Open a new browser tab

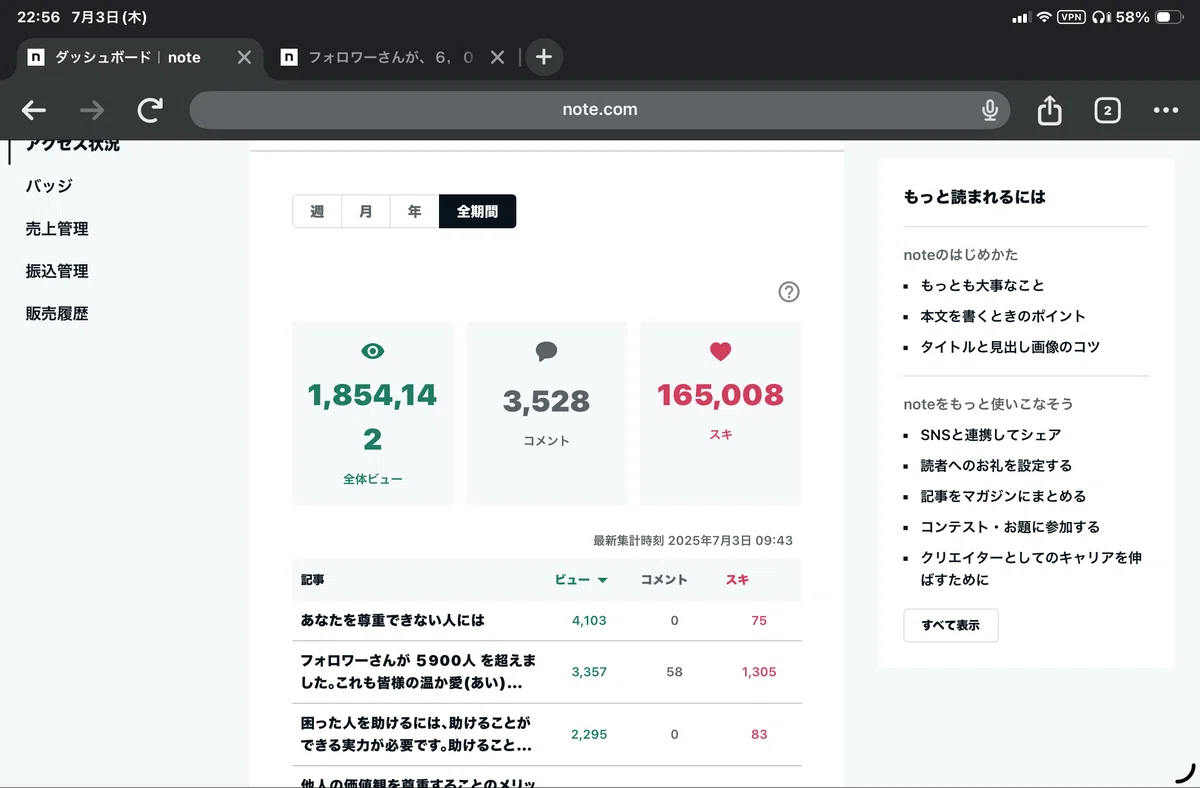click(543, 57)
